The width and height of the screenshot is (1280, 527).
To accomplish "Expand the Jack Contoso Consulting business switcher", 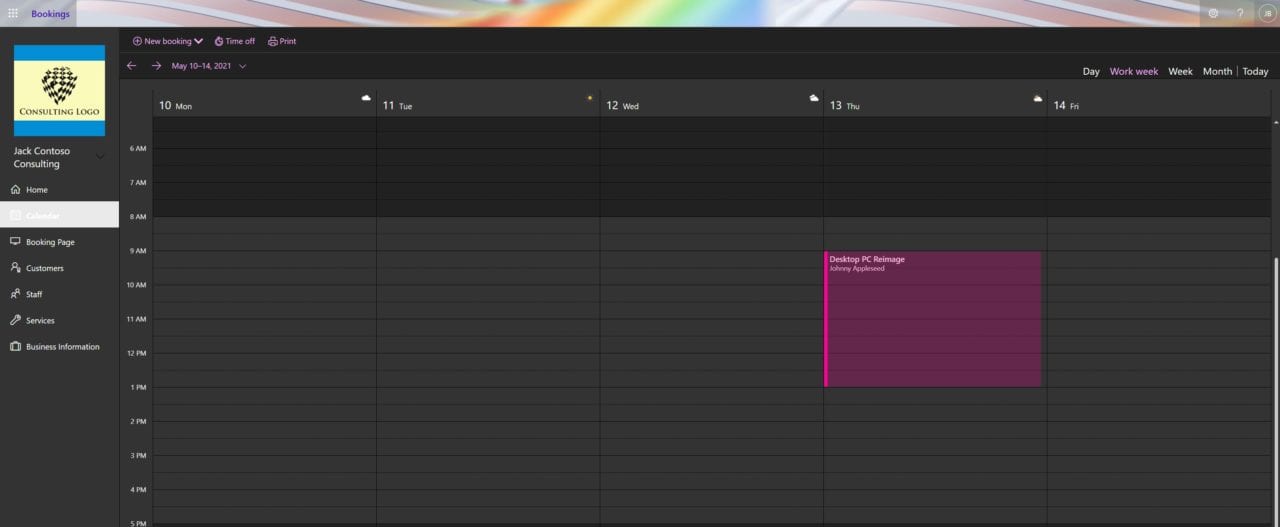I will point(100,157).
